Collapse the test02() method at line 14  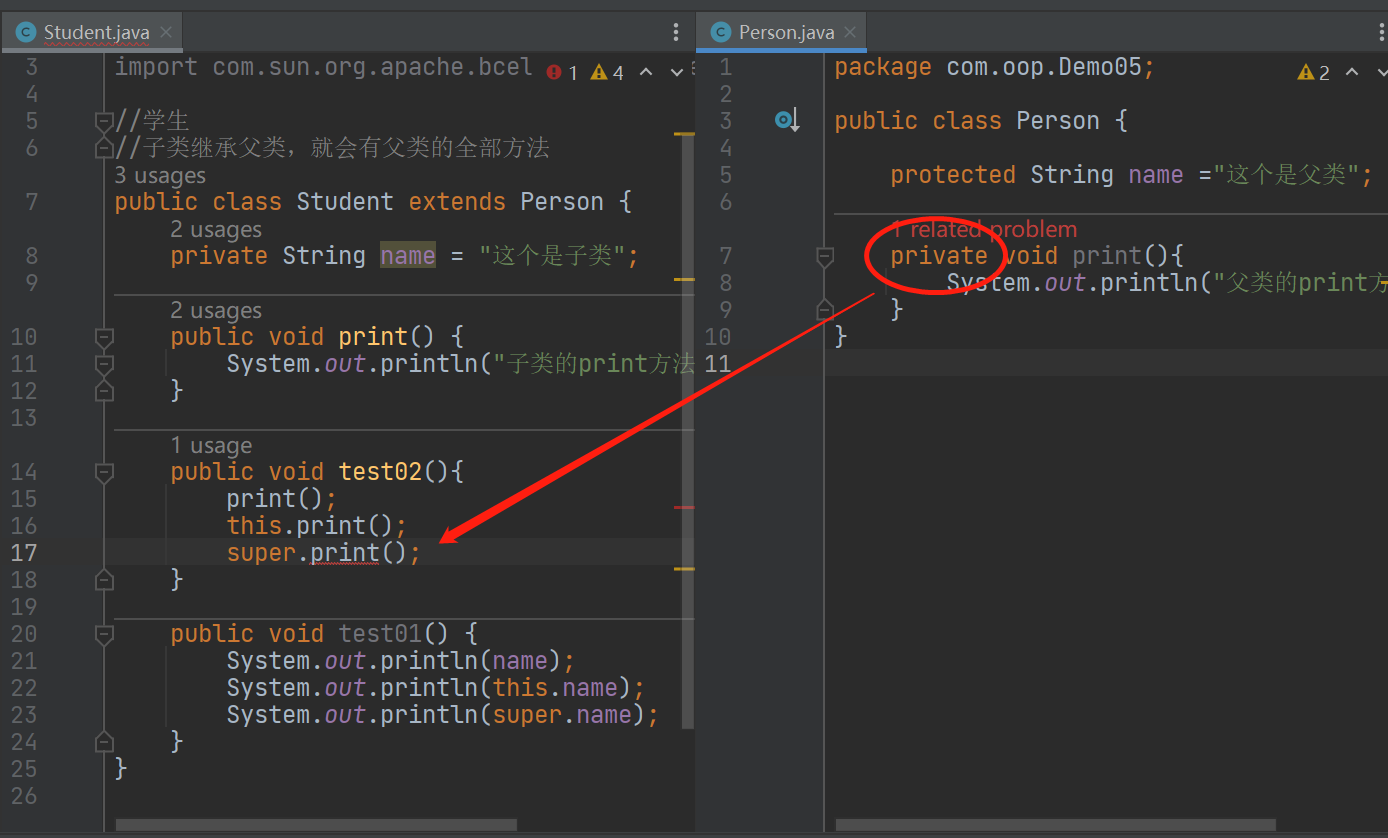pos(104,472)
